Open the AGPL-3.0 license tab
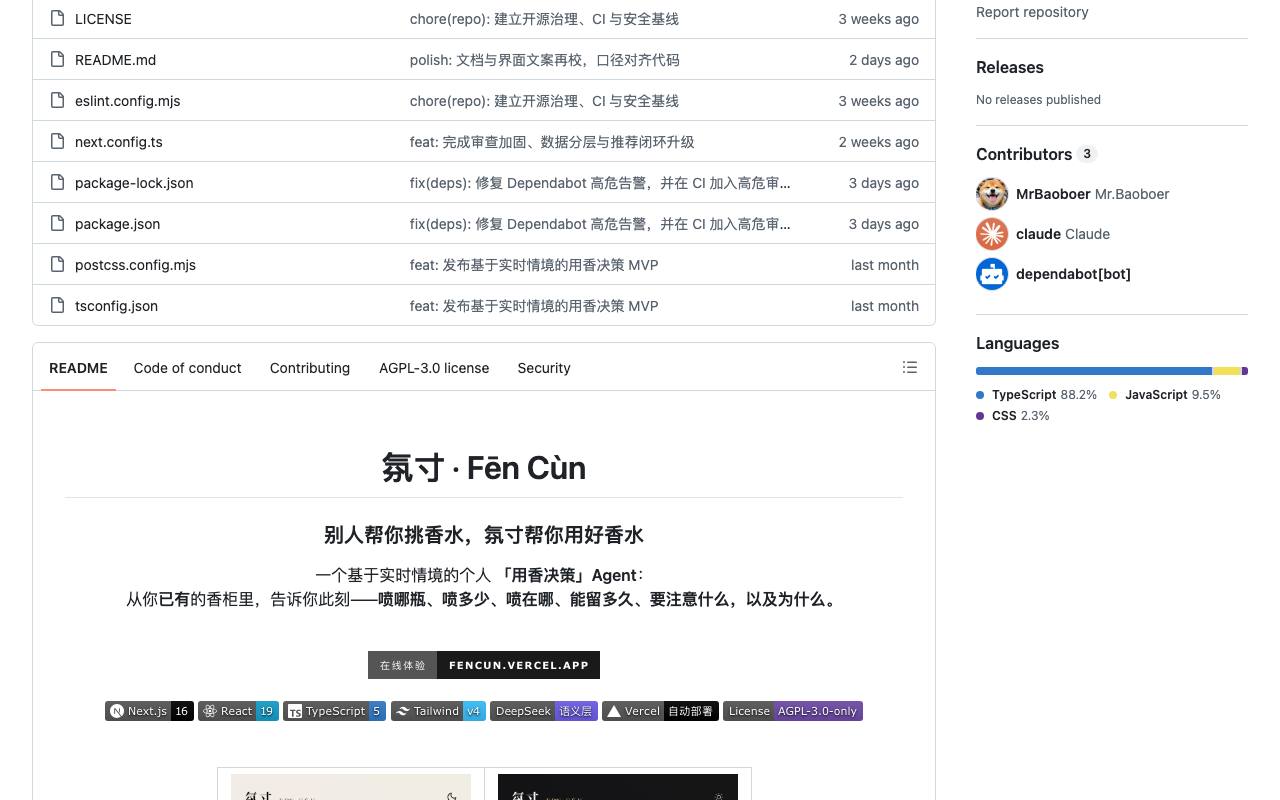Image resolution: width=1280 pixels, height=800 pixels. (434, 368)
